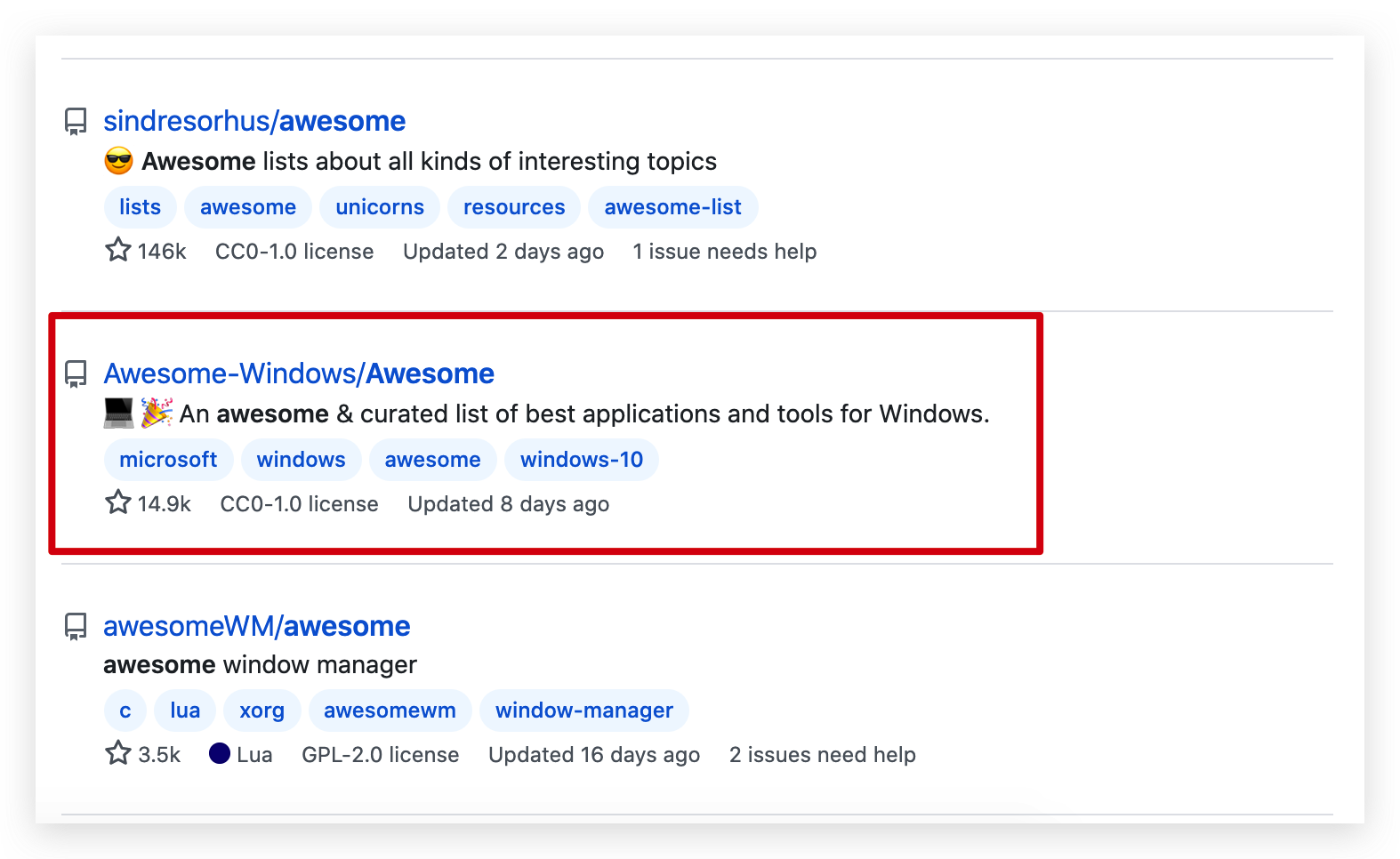Choose the xorg topic tag
This screenshot has width=1400, height=859.
262,710
